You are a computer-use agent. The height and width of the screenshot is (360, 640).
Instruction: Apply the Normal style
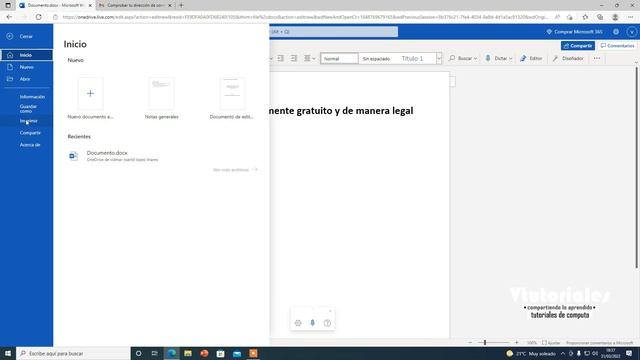339,59
